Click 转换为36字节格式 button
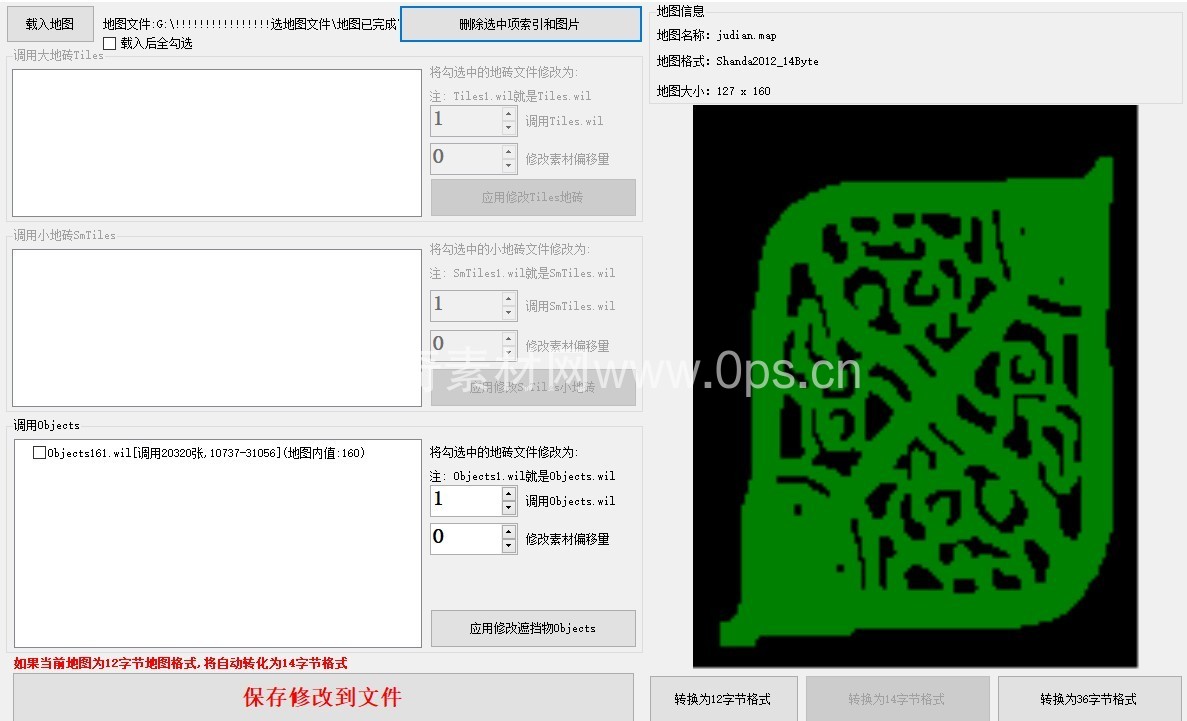The width and height of the screenshot is (1187, 721). click(x=1088, y=699)
